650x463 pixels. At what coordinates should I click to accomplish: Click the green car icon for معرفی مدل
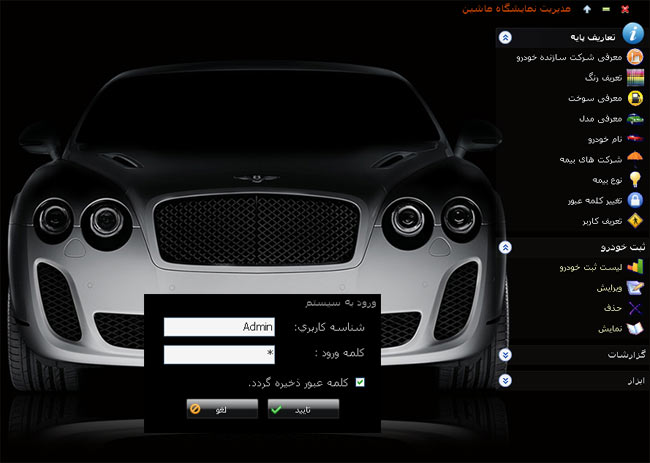(635, 119)
